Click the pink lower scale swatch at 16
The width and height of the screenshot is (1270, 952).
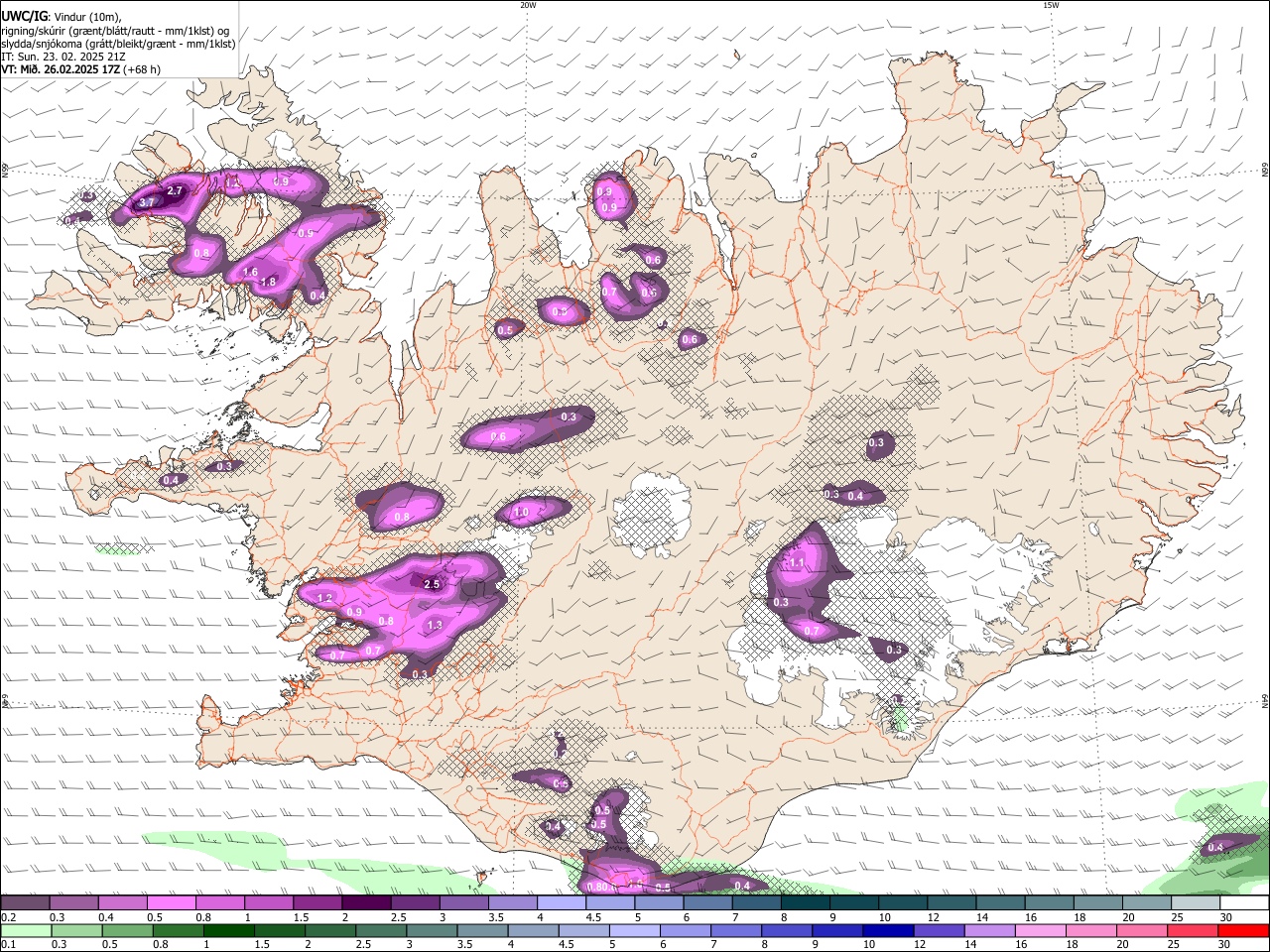[1041, 930]
